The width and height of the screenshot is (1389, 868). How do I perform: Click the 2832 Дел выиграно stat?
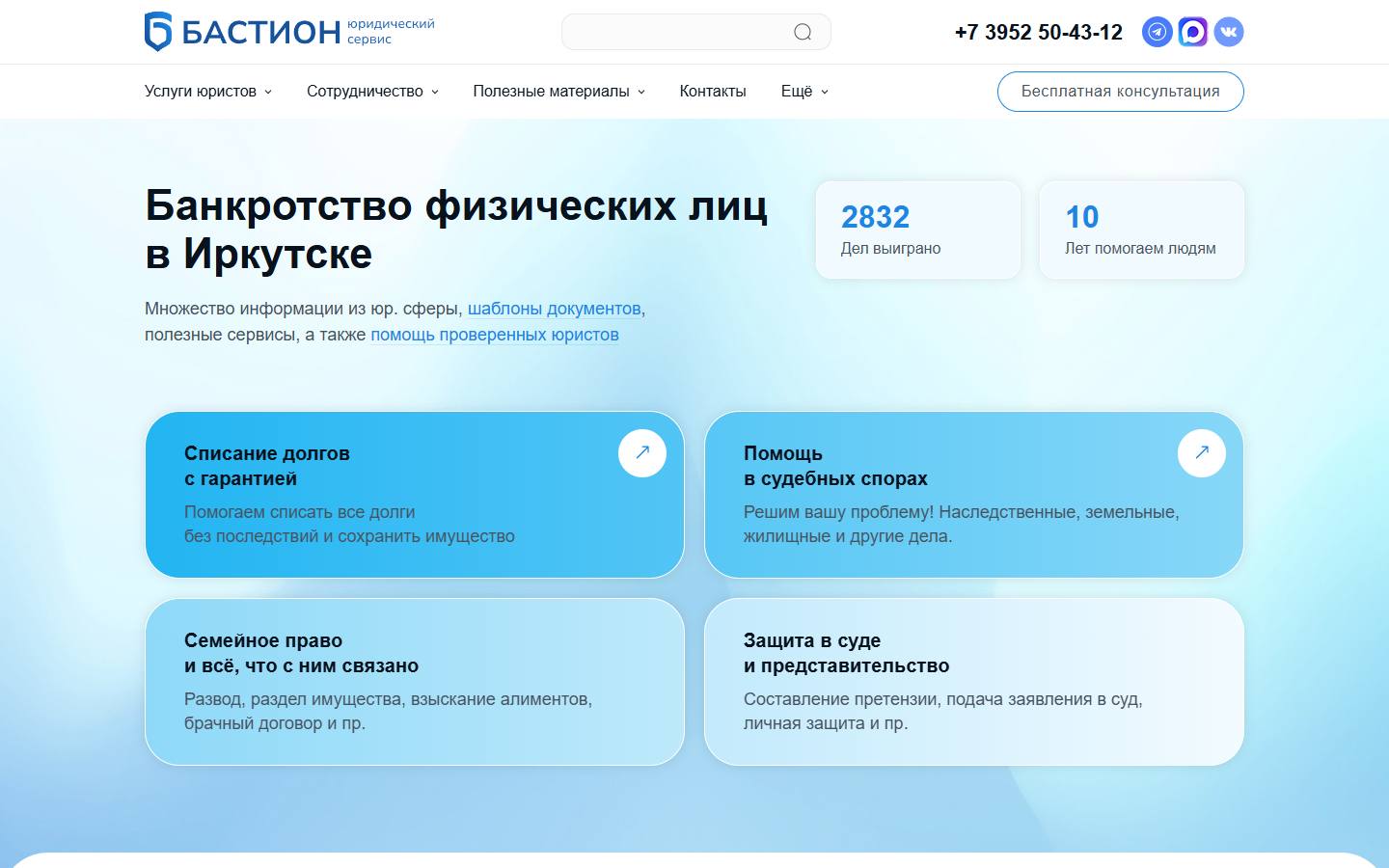(x=918, y=230)
